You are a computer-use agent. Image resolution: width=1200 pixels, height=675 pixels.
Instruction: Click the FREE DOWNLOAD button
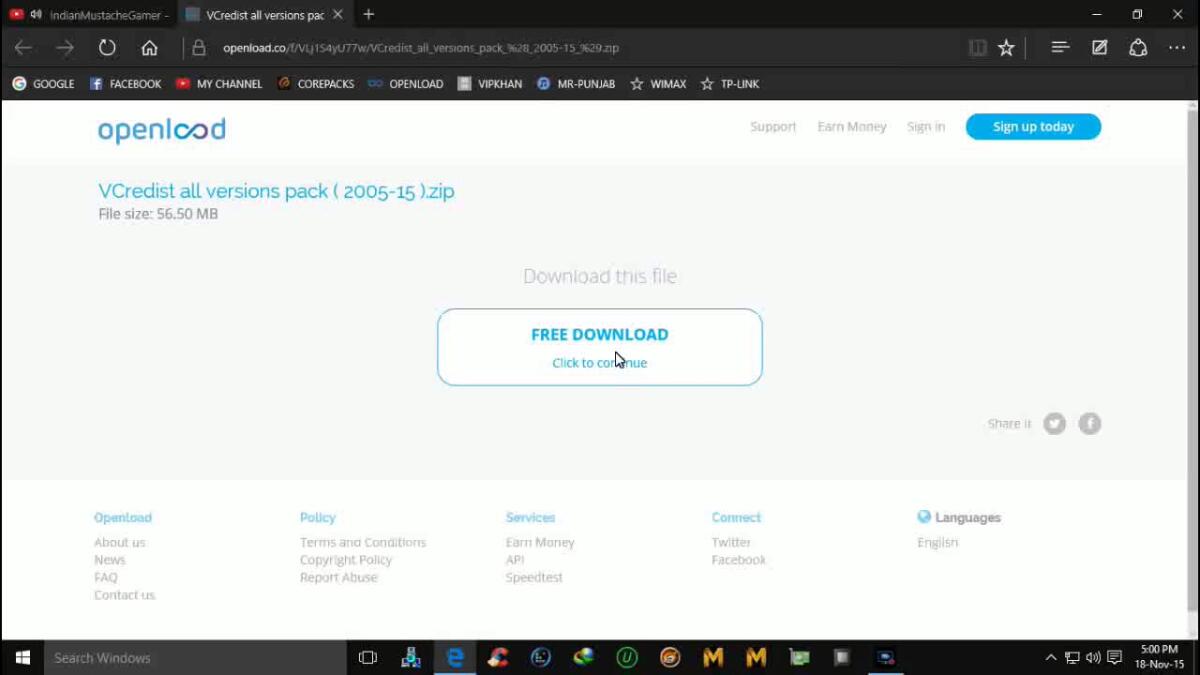(x=599, y=334)
